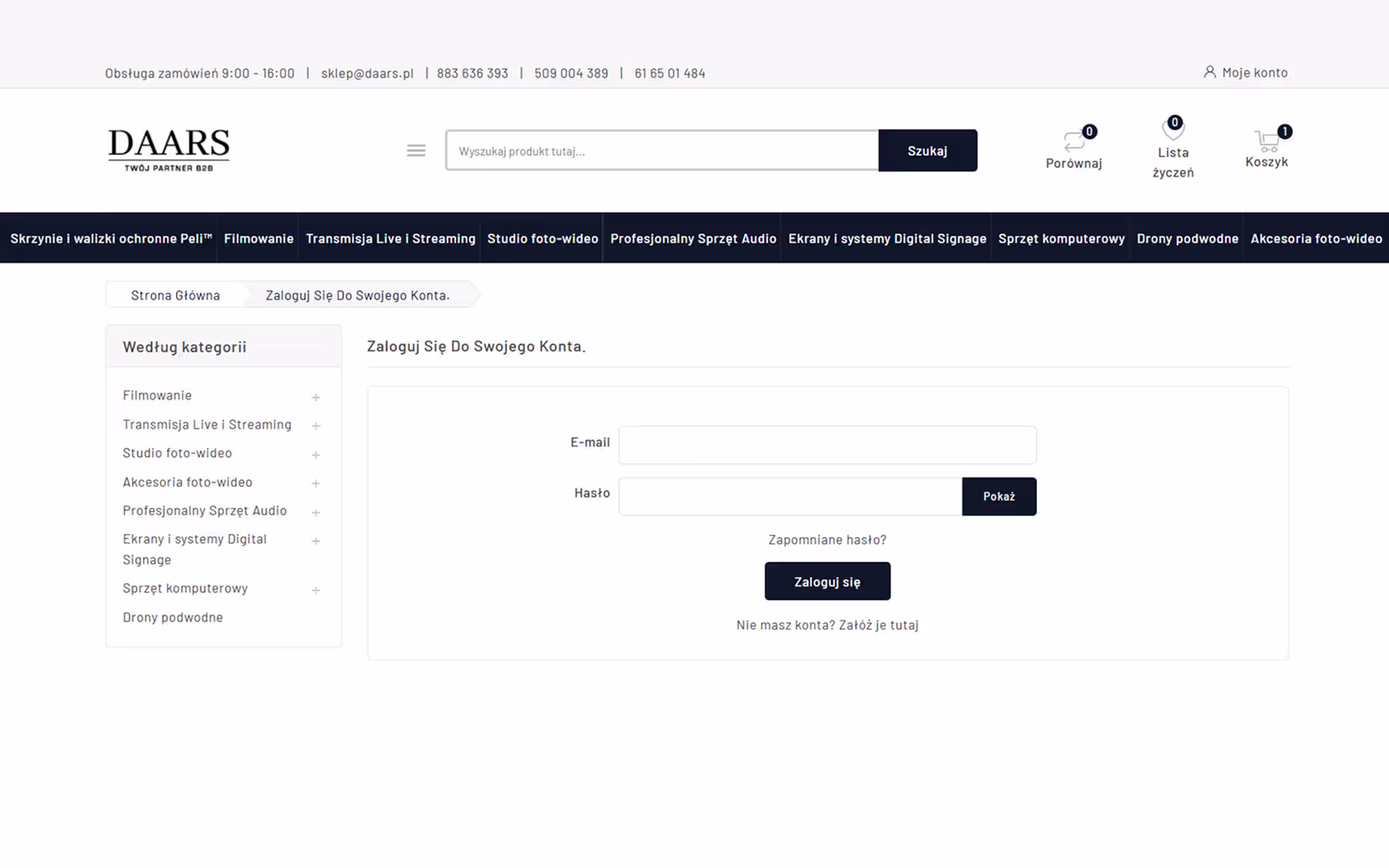Toggle password visibility with Pokaż
Screen dimensions: 1389x868
(999, 496)
